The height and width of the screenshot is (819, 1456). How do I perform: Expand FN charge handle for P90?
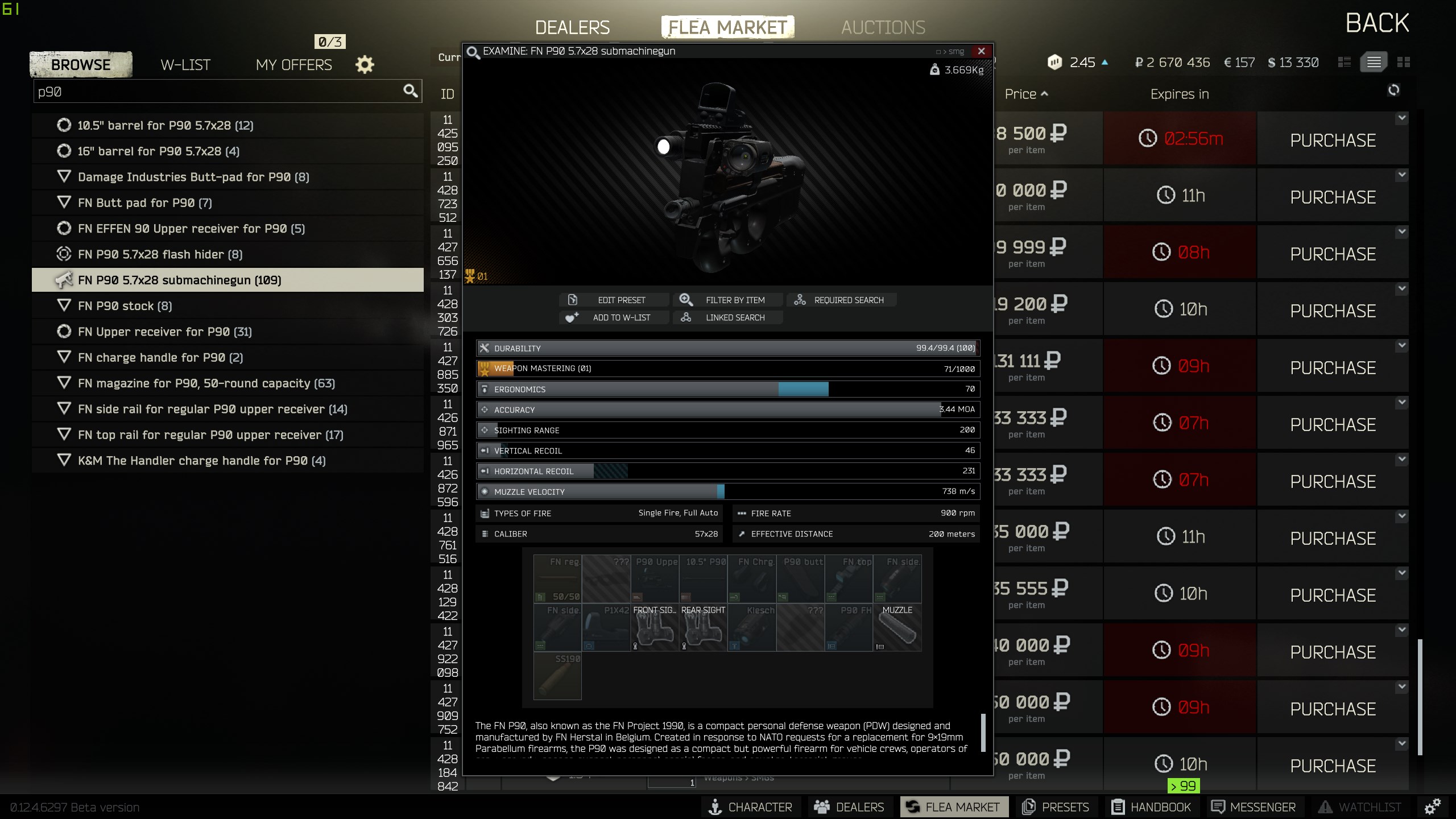coord(227,357)
